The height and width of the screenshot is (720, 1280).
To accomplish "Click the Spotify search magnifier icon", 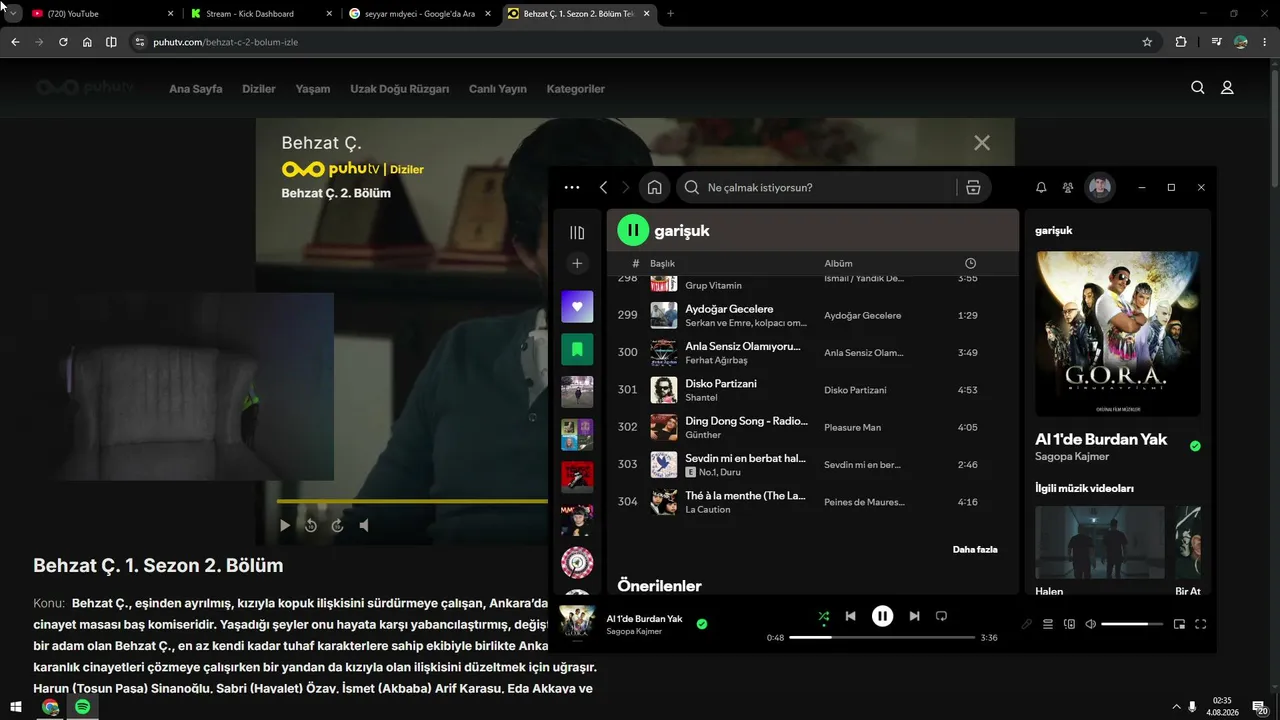I will 691,187.
